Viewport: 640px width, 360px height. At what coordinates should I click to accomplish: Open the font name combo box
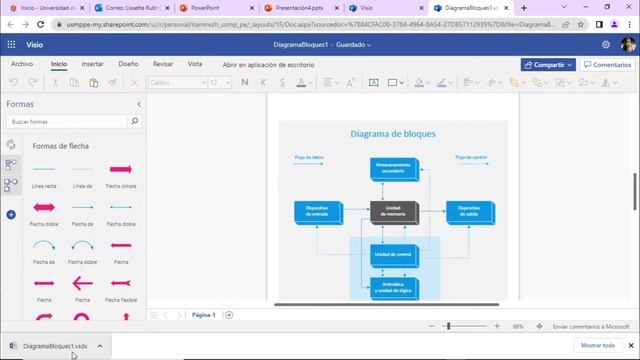click(x=178, y=82)
